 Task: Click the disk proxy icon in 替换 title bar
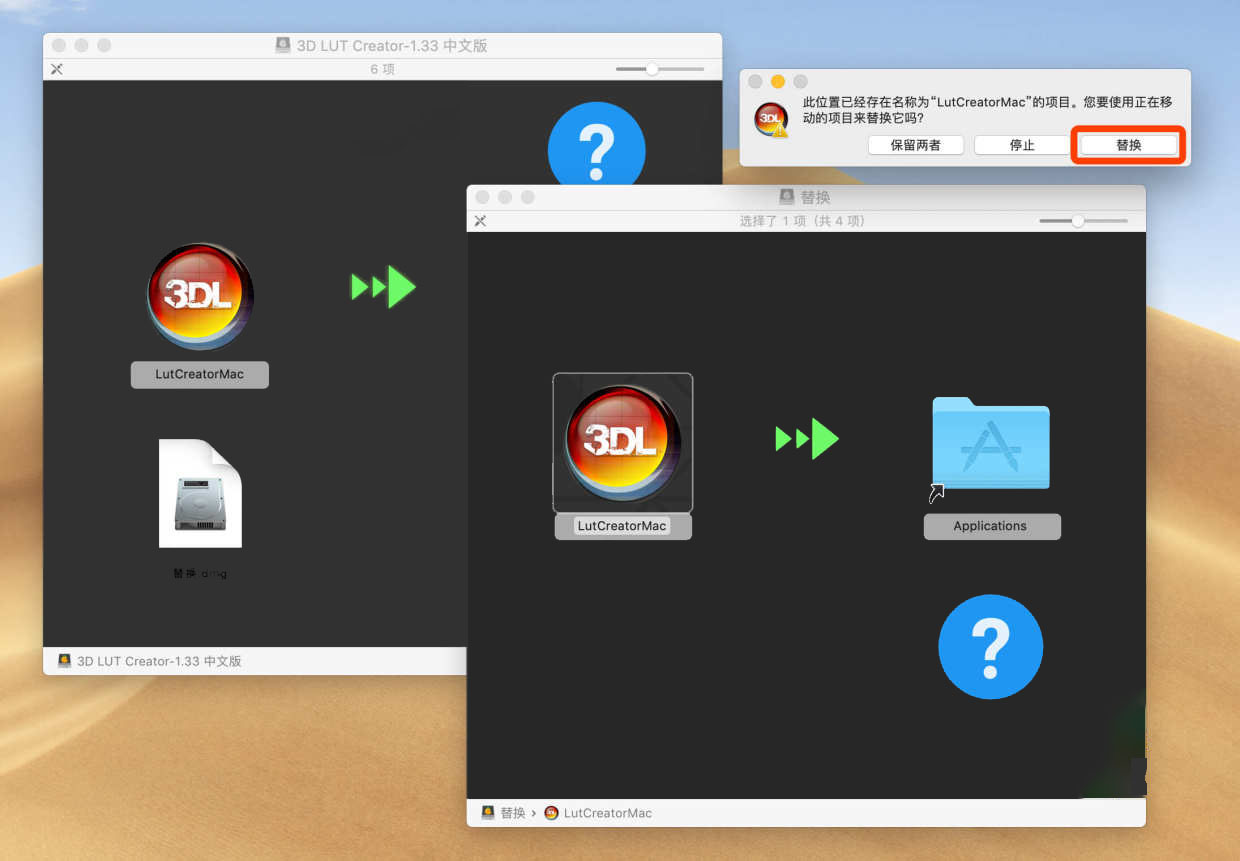tap(787, 197)
